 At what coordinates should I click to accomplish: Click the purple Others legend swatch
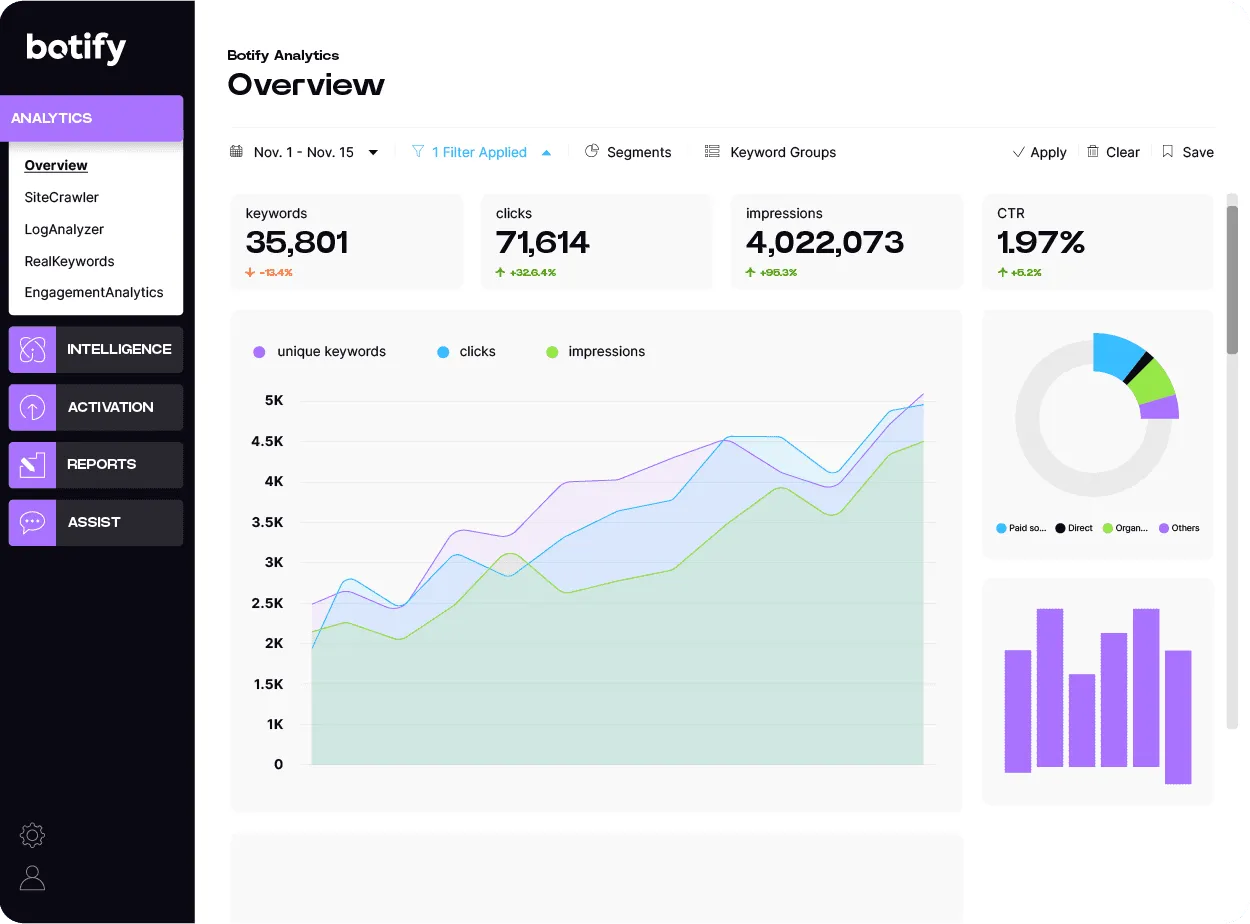coord(1163,527)
